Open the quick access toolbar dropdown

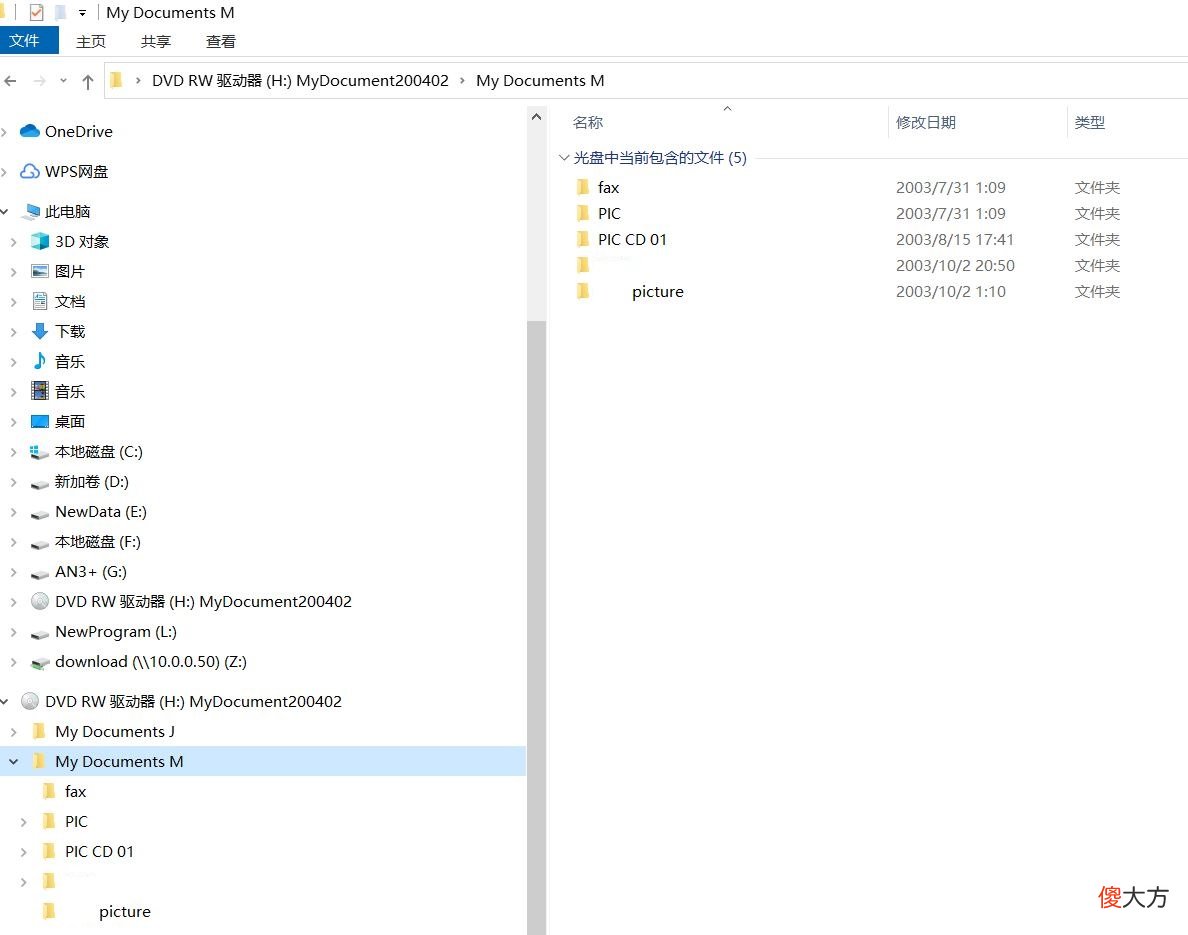(x=82, y=13)
